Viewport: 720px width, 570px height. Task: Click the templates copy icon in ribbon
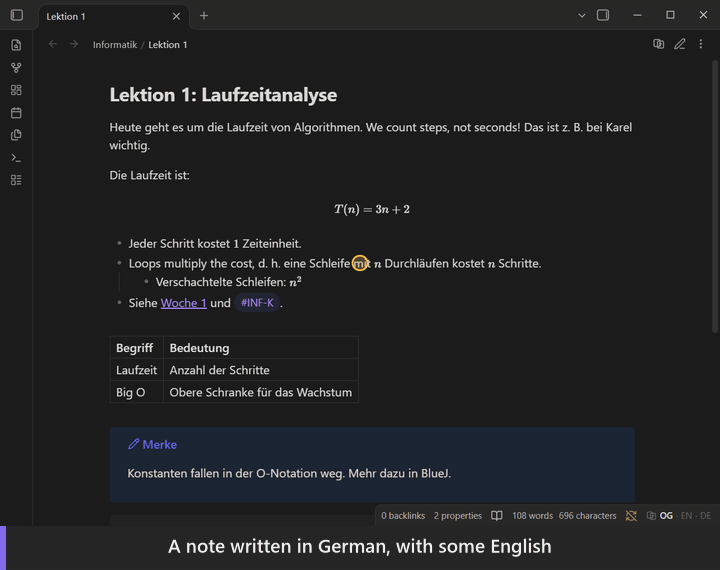(16, 135)
